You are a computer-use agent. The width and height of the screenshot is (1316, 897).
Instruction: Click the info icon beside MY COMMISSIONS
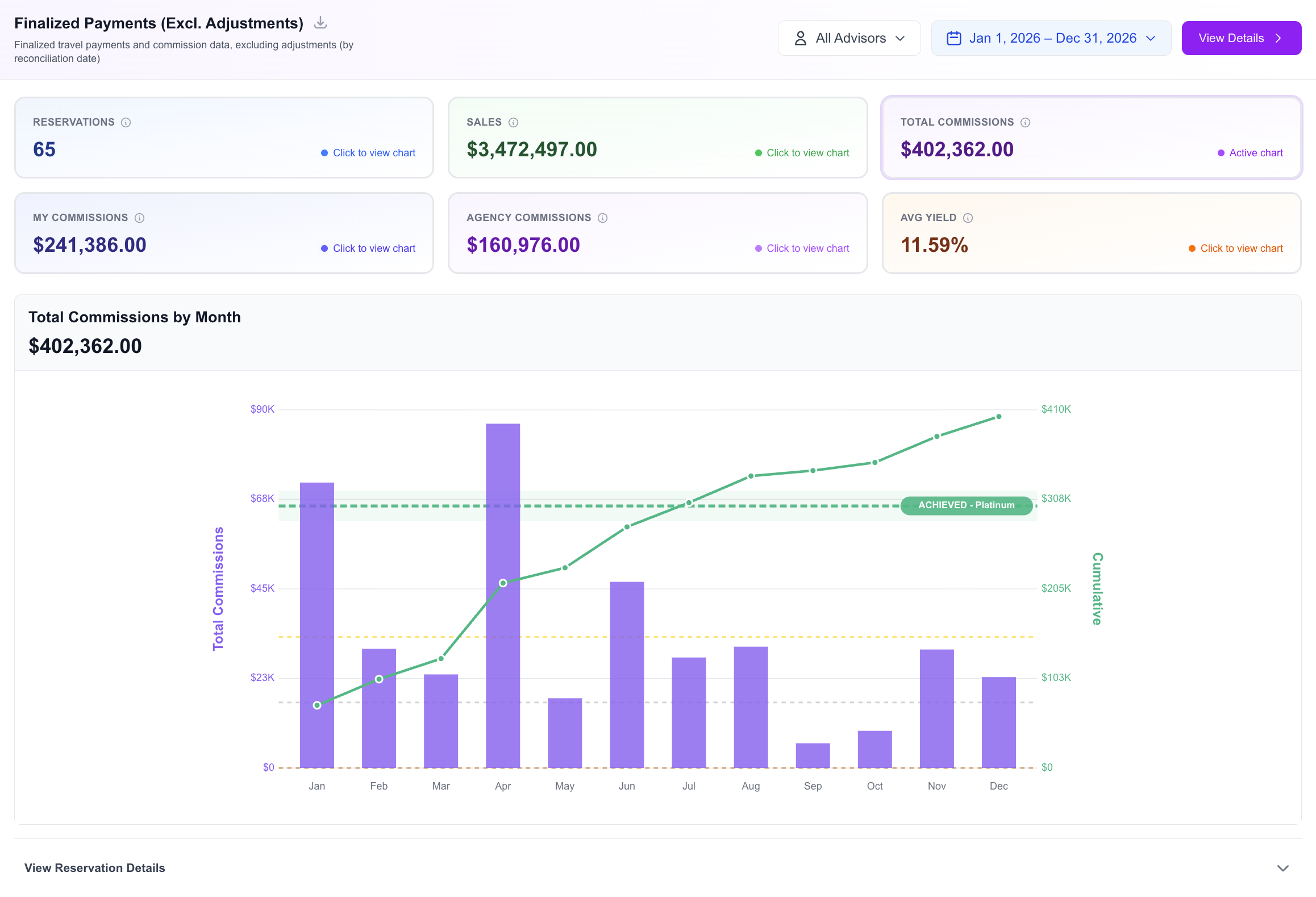click(x=139, y=217)
